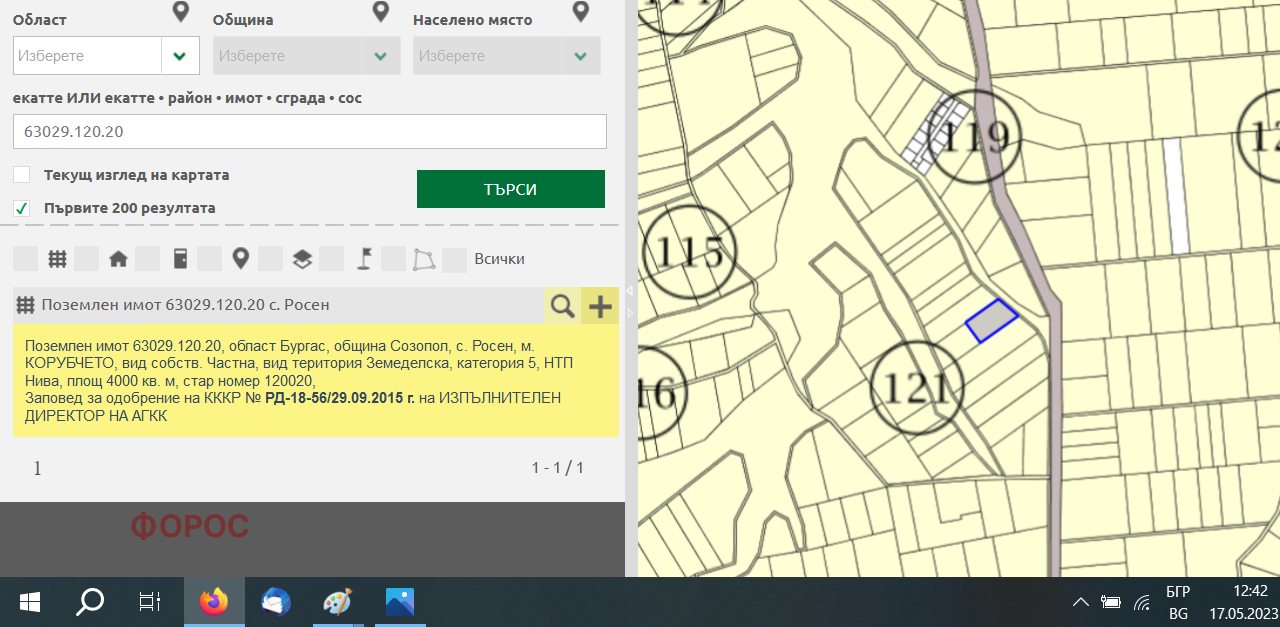Click the plus icon next to the search result
The height and width of the screenshot is (627, 1280).
tap(599, 306)
